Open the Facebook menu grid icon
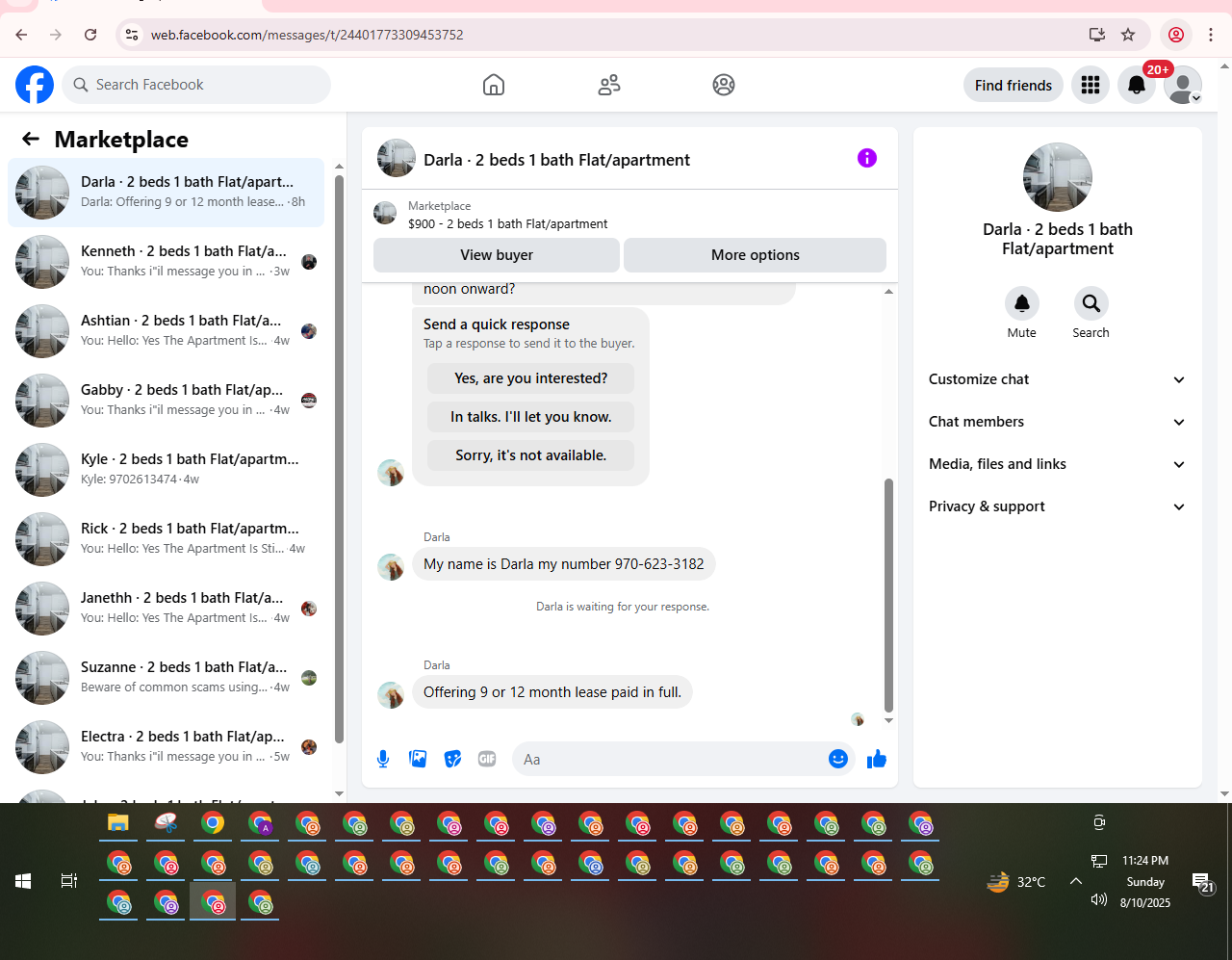This screenshot has width=1232, height=960. click(x=1091, y=85)
